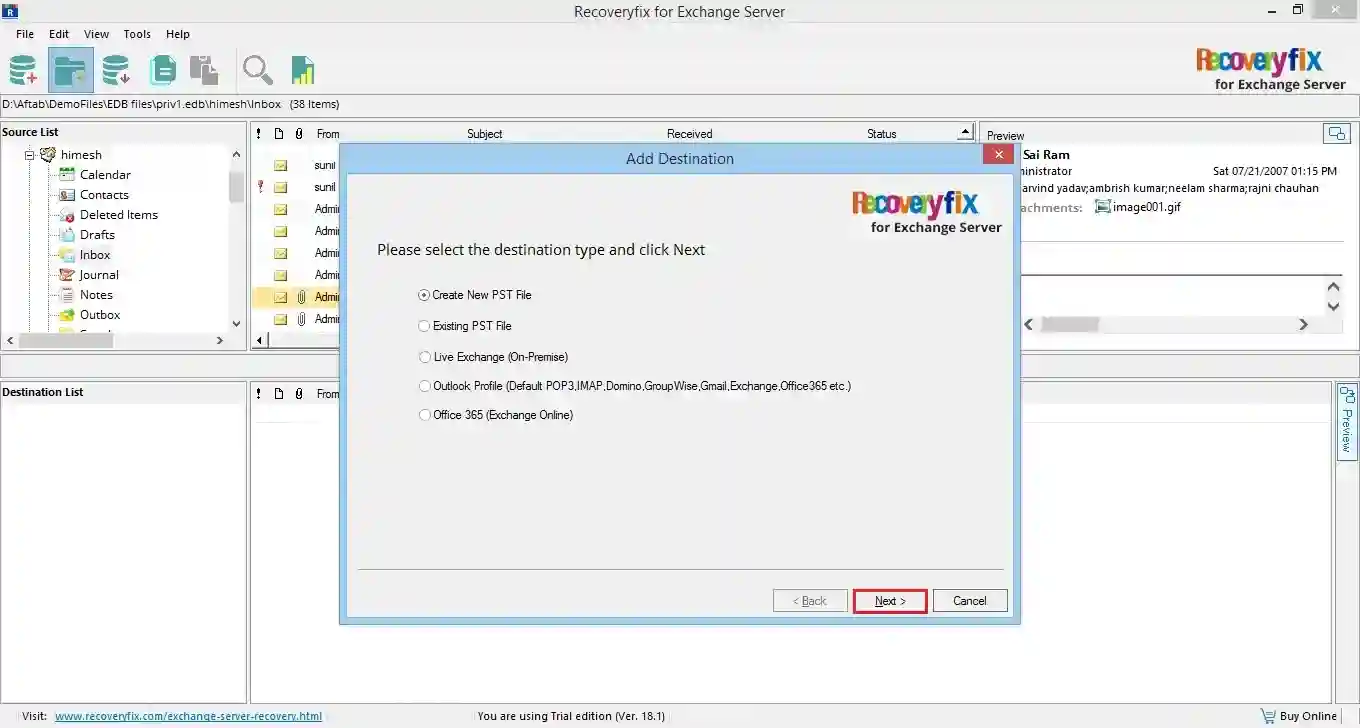The height and width of the screenshot is (728, 1360).
Task: Click the attachment paperclip column header in source grid
Action: point(299,134)
